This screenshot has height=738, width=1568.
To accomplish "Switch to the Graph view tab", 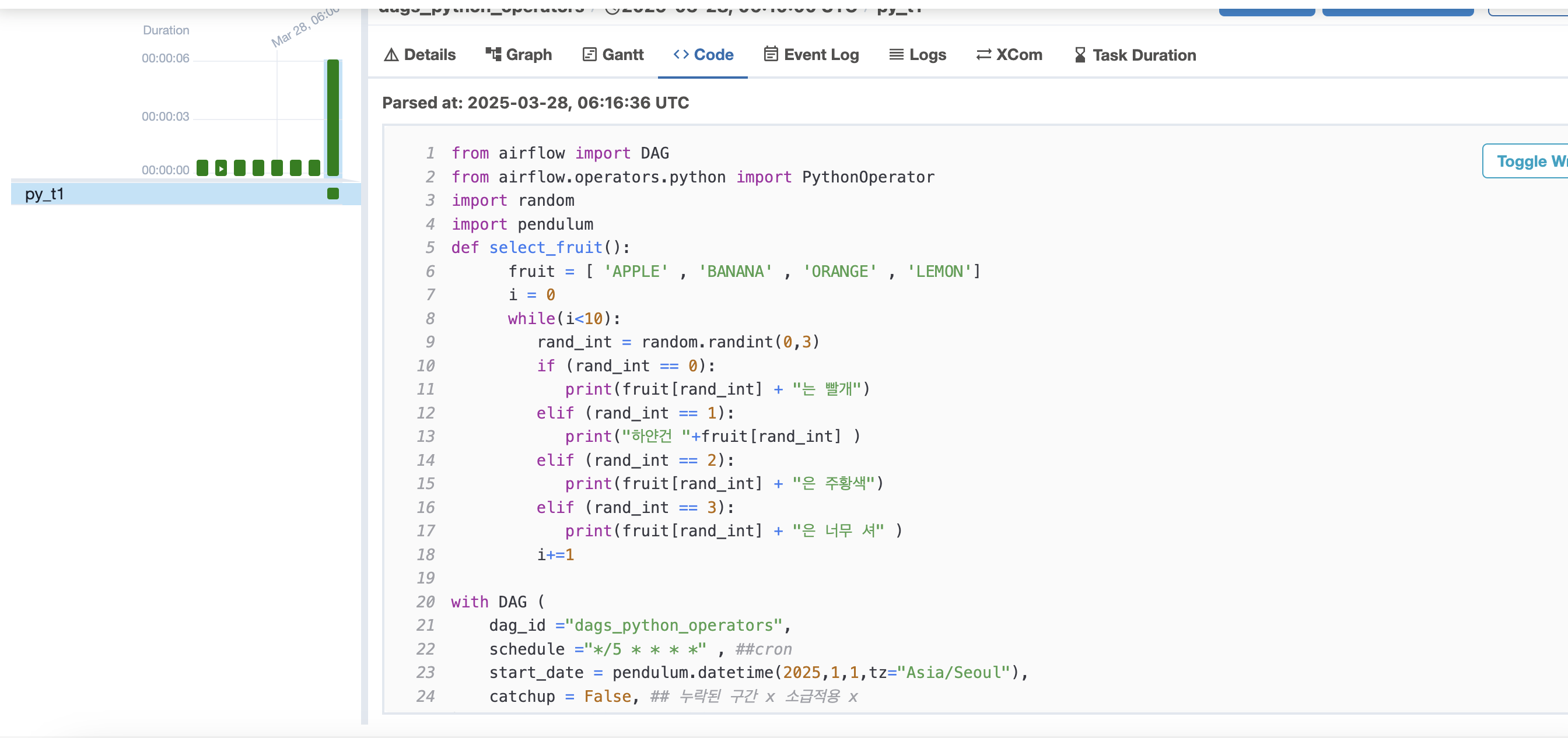I will click(x=518, y=55).
